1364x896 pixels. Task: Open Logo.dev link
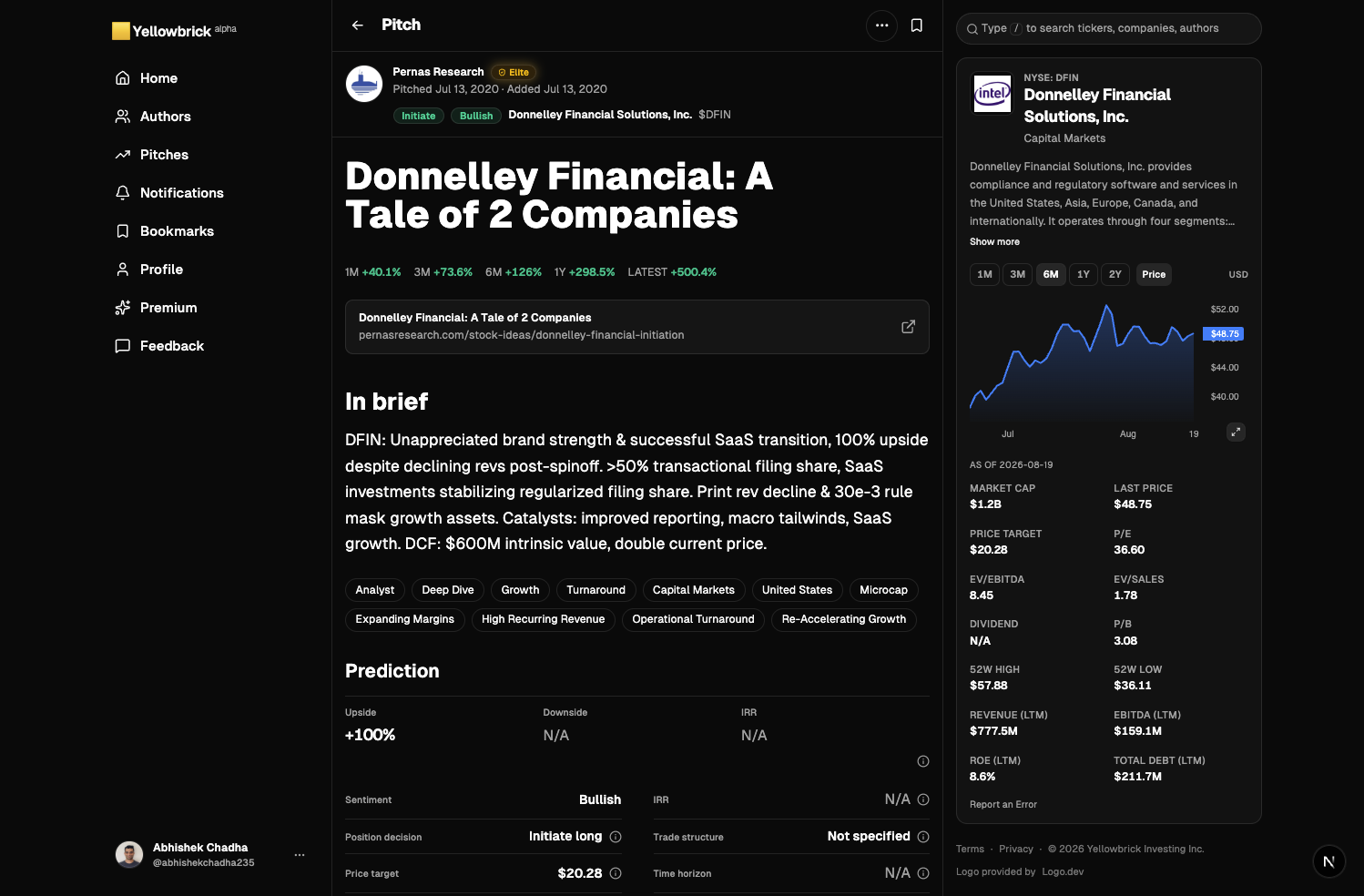[x=1063, y=872]
